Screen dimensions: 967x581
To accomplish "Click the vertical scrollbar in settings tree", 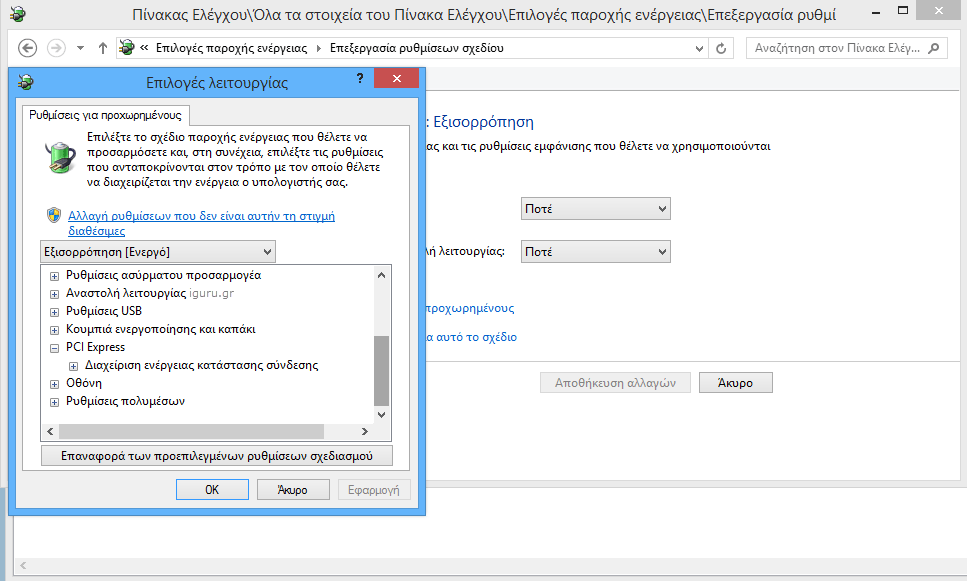I will 381,370.
